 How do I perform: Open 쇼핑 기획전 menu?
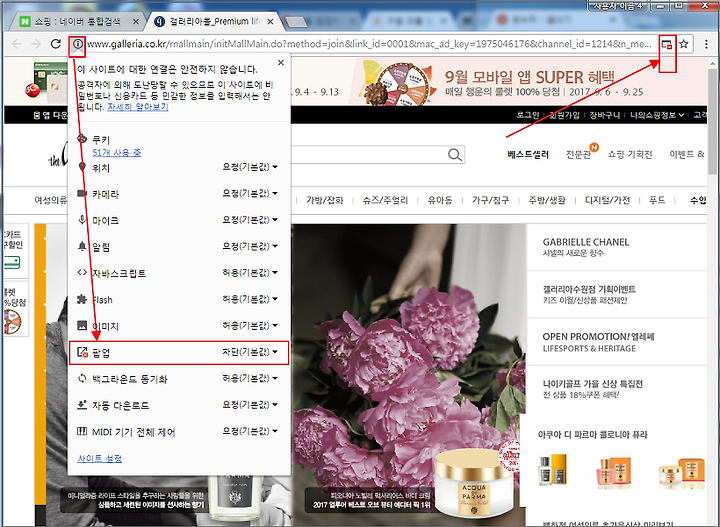pos(630,155)
